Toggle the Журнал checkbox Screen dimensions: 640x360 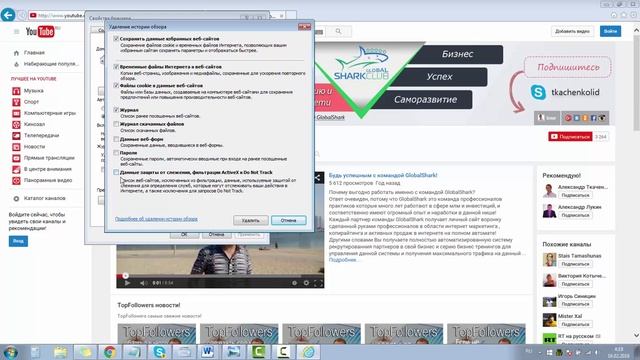(116, 110)
